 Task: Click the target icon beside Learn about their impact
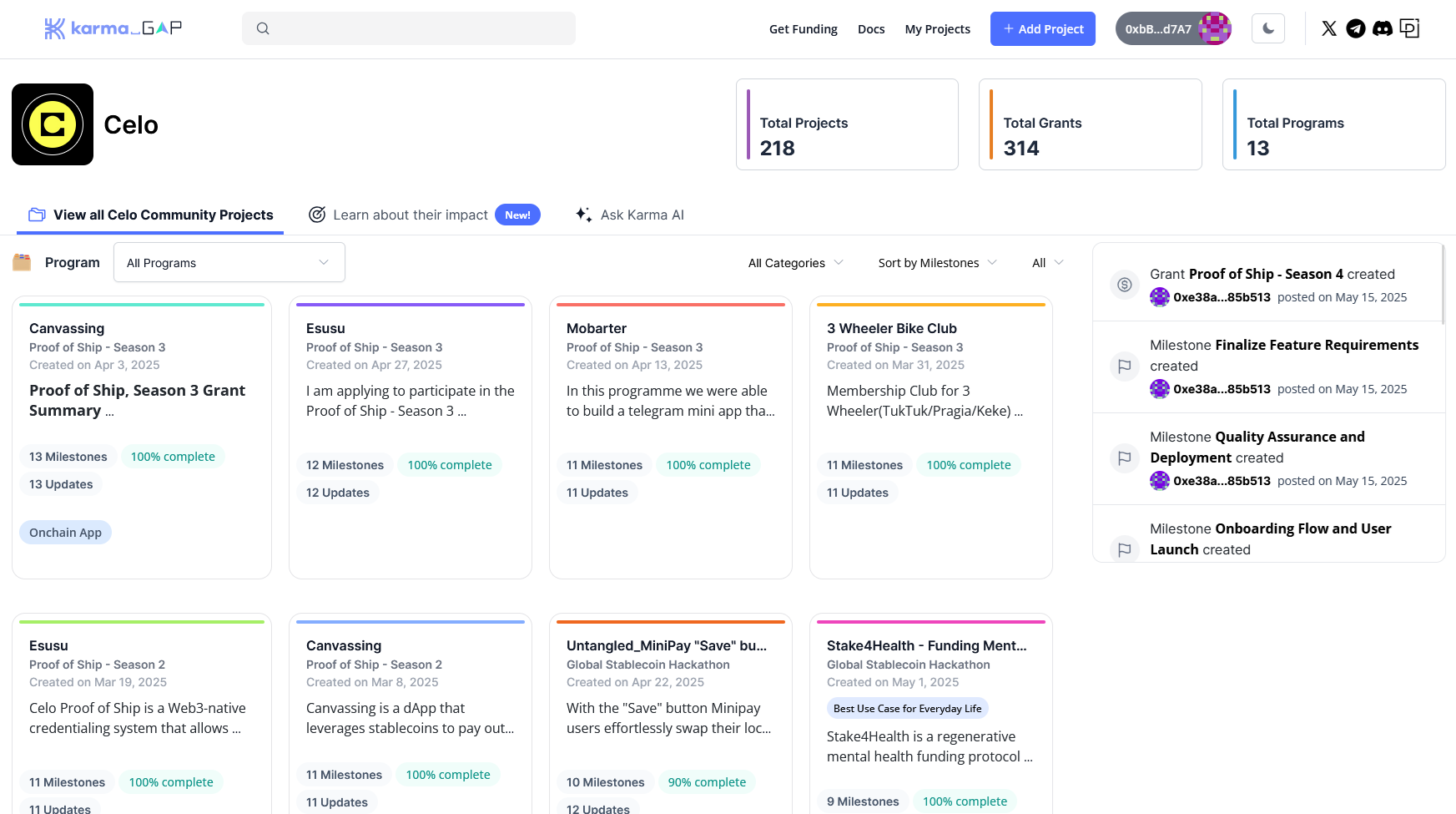click(317, 215)
